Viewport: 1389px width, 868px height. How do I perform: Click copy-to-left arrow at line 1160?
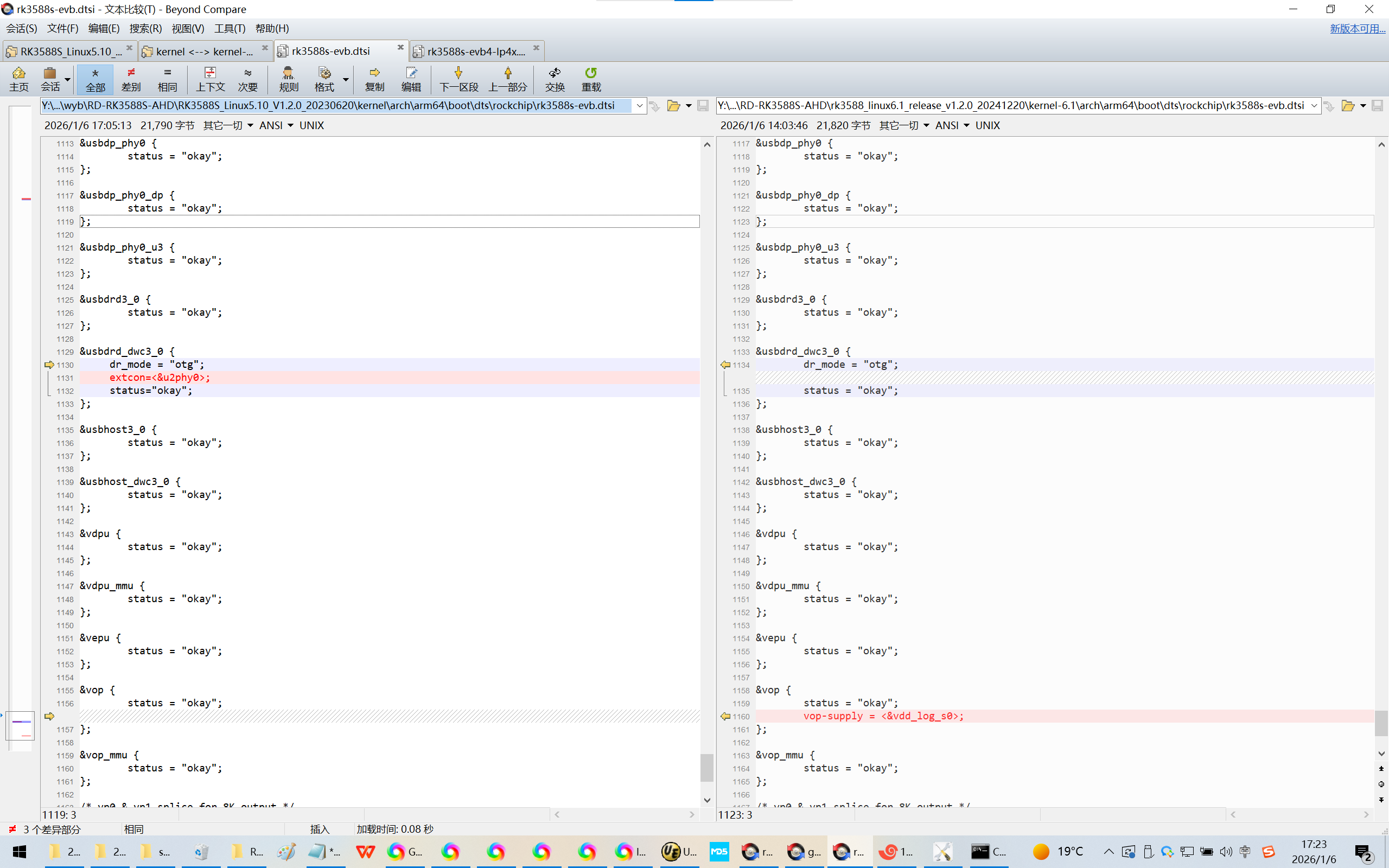(x=725, y=716)
